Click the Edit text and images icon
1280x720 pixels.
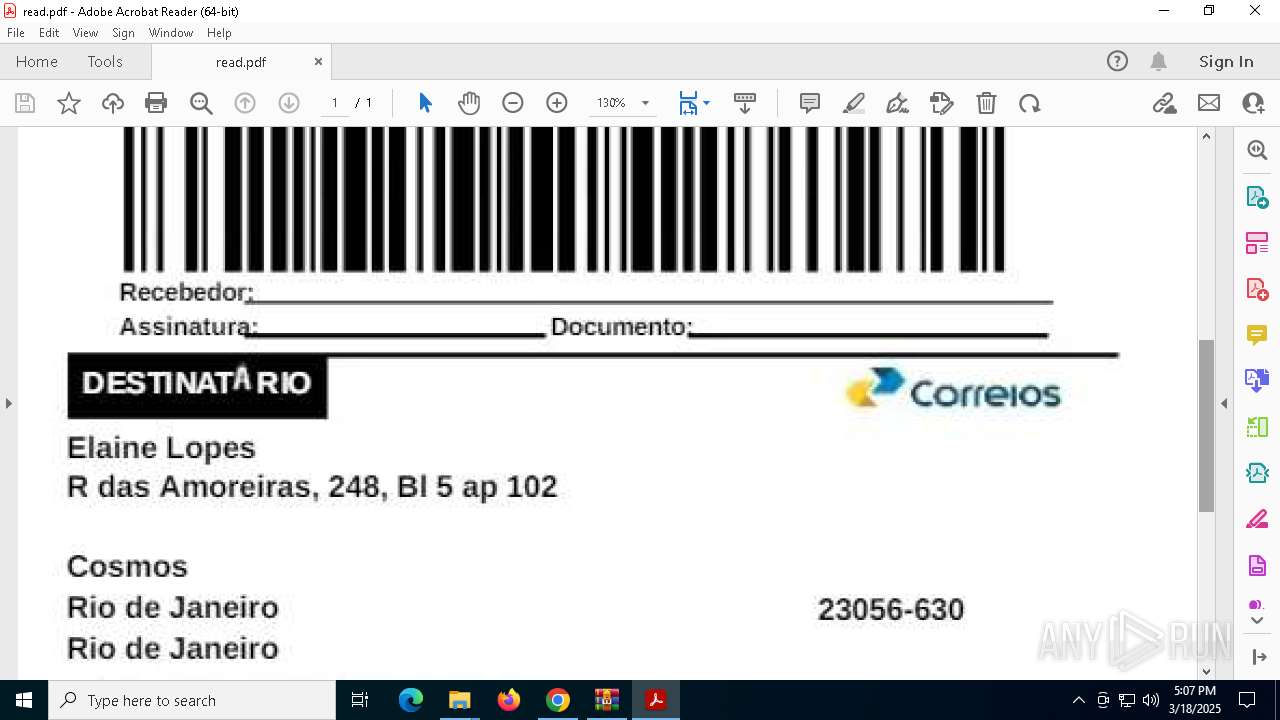click(x=942, y=103)
